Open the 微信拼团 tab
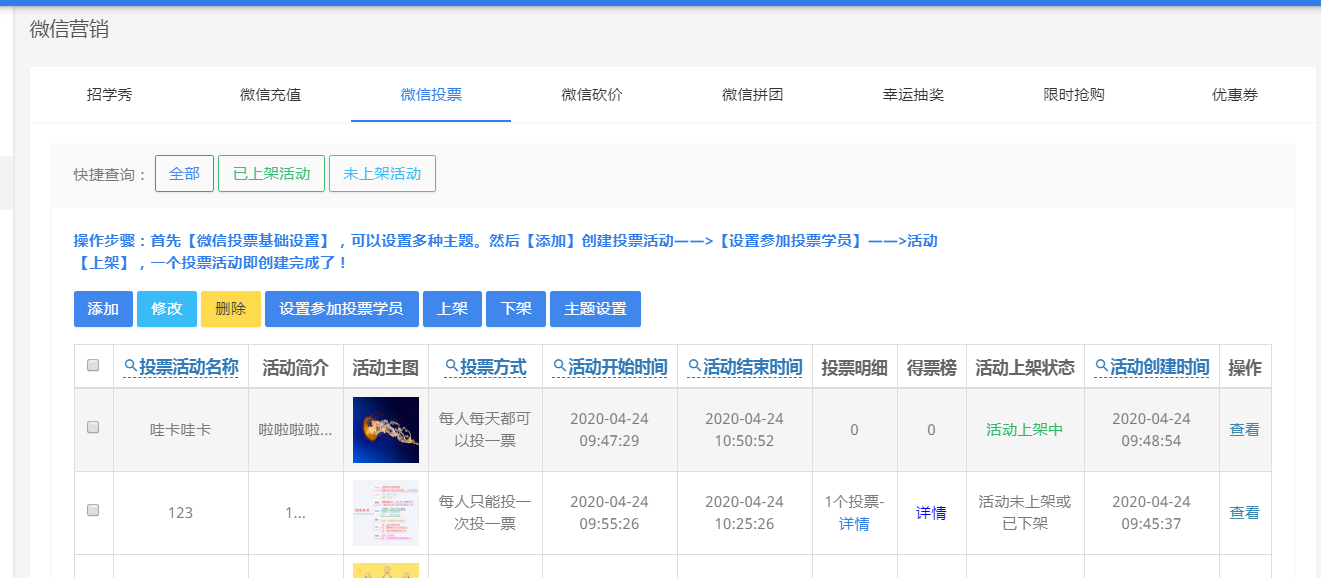Image resolution: width=1321 pixels, height=578 pixels. (x=752, y=95)
